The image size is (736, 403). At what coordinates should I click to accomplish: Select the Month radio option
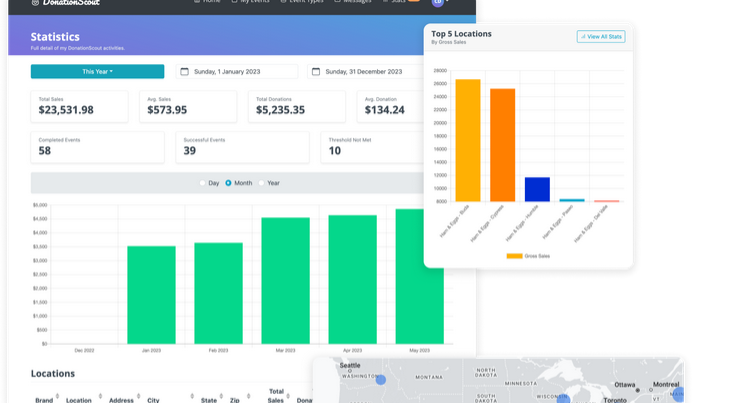(228, 183)
